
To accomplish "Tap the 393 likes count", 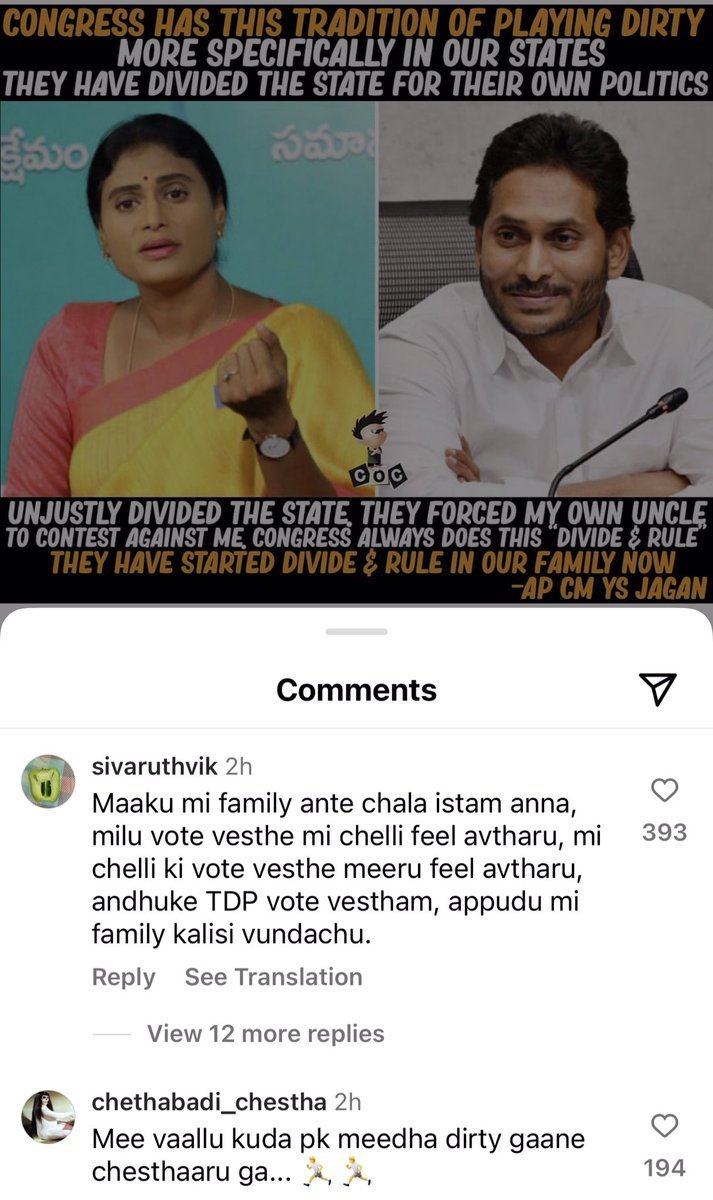I will 665,832.
